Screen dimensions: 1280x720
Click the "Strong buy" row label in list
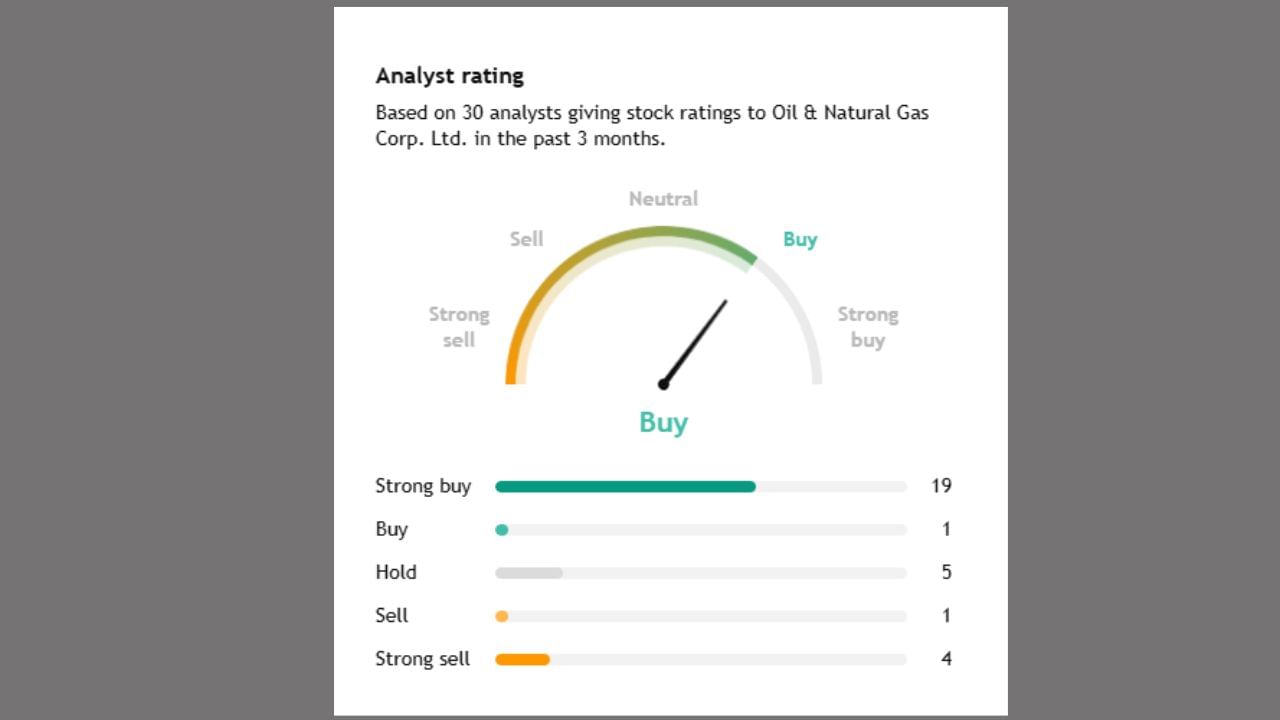pos(423,486)
